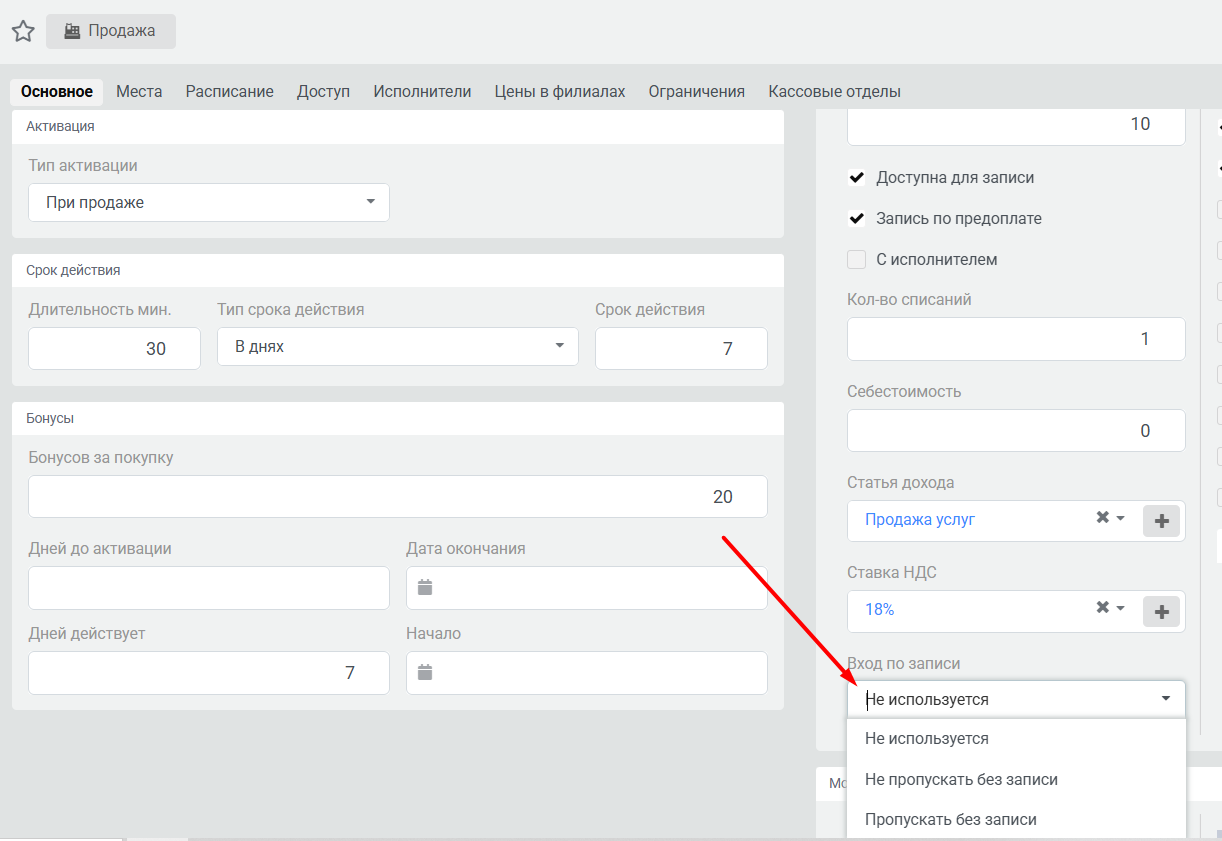Open calendar icon in Начало field
The image size is (1222, 841).
tap(425, 673)
